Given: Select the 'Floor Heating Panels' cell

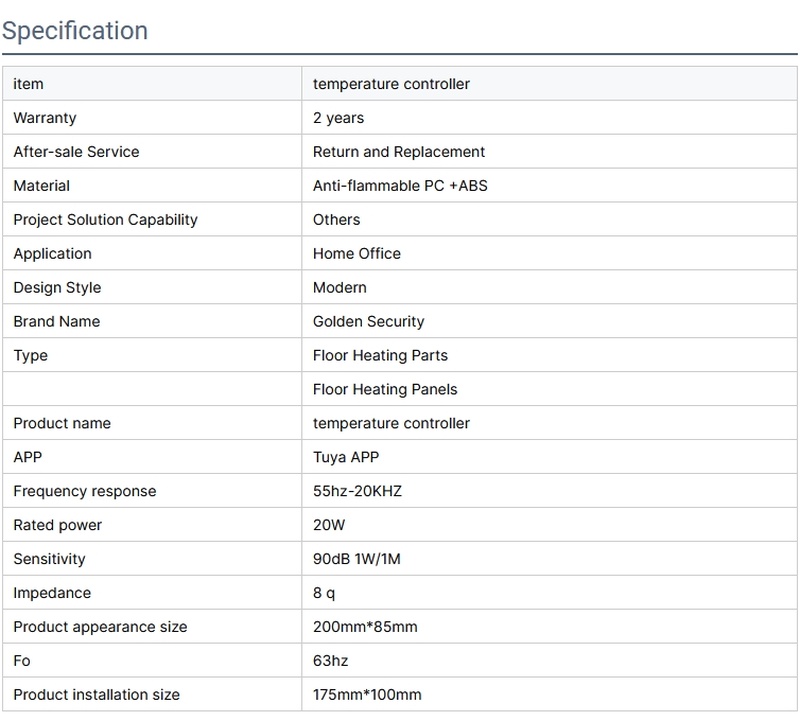Looking at the screenshot, I should (x=385, y=390).
